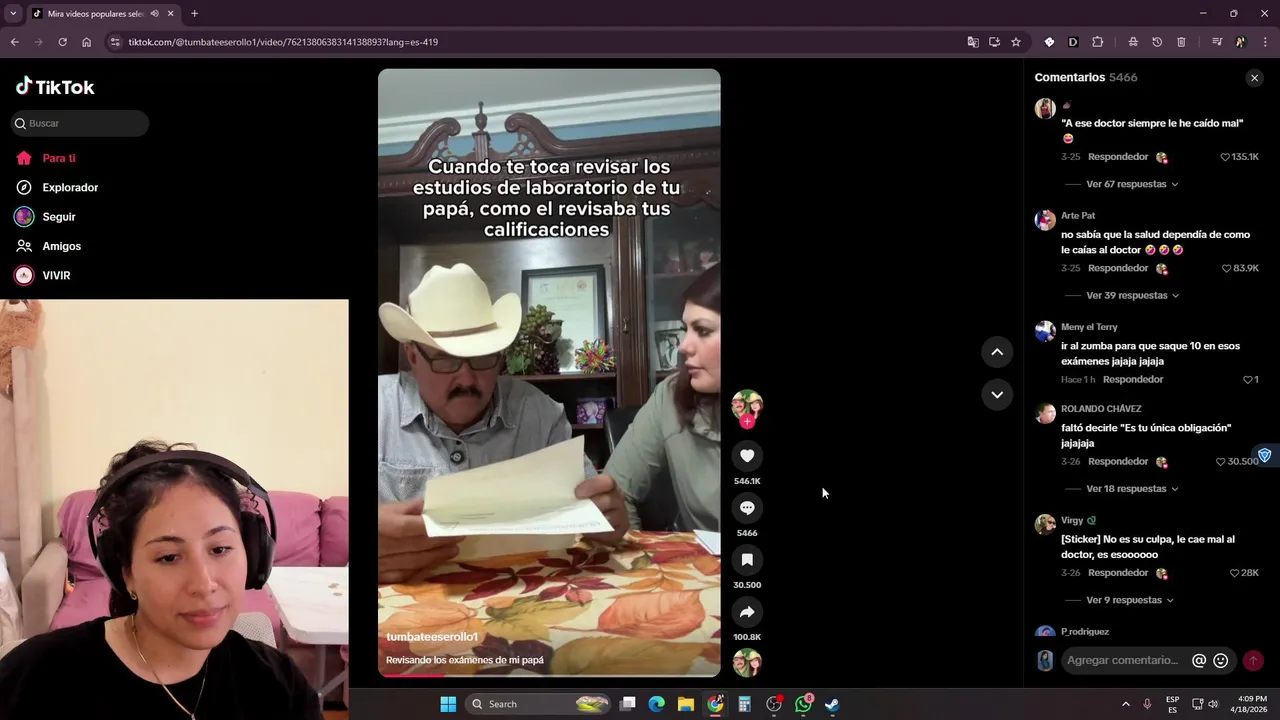Image resolution: width=1280 pixels, height=720 pixels.
Task: Open a new browser tab
Action: tap(194, 14)
